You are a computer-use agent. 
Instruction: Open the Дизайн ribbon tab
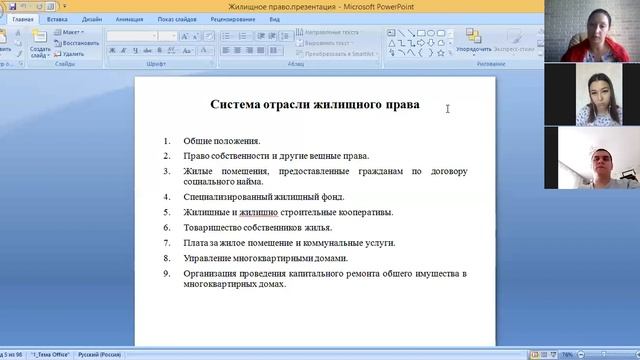pos(92,19)
